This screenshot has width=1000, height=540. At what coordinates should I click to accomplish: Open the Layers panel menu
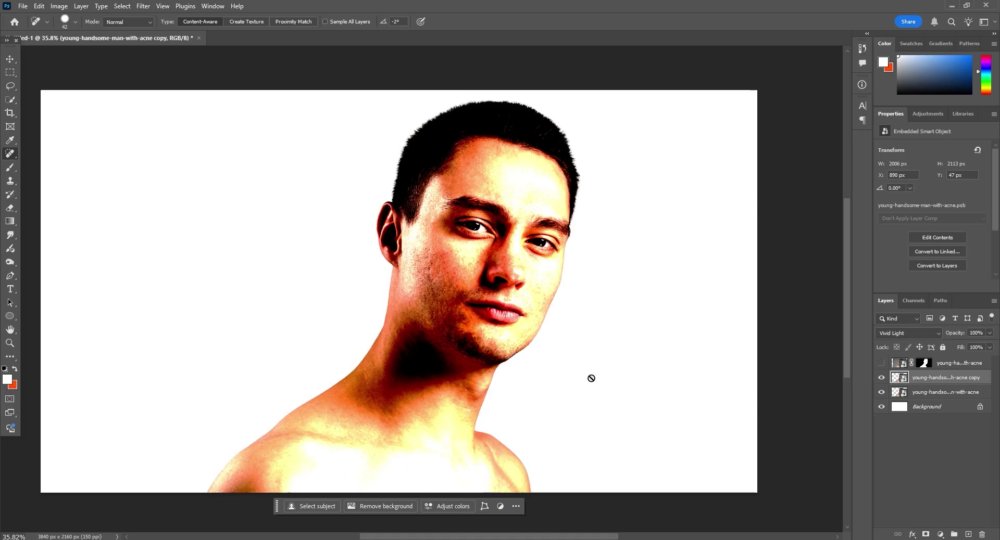point(994,301)
